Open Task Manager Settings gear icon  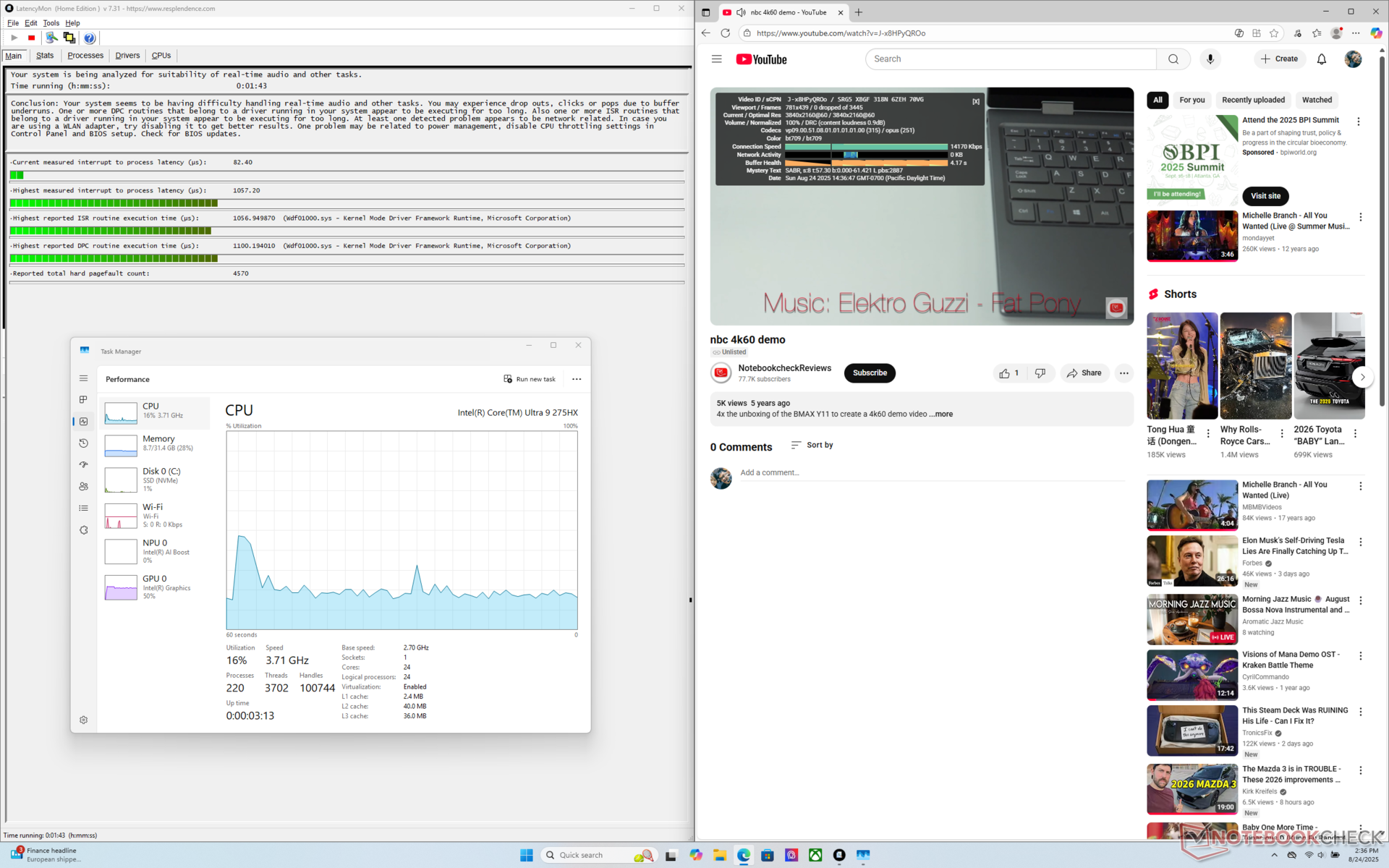click(84, 720)
